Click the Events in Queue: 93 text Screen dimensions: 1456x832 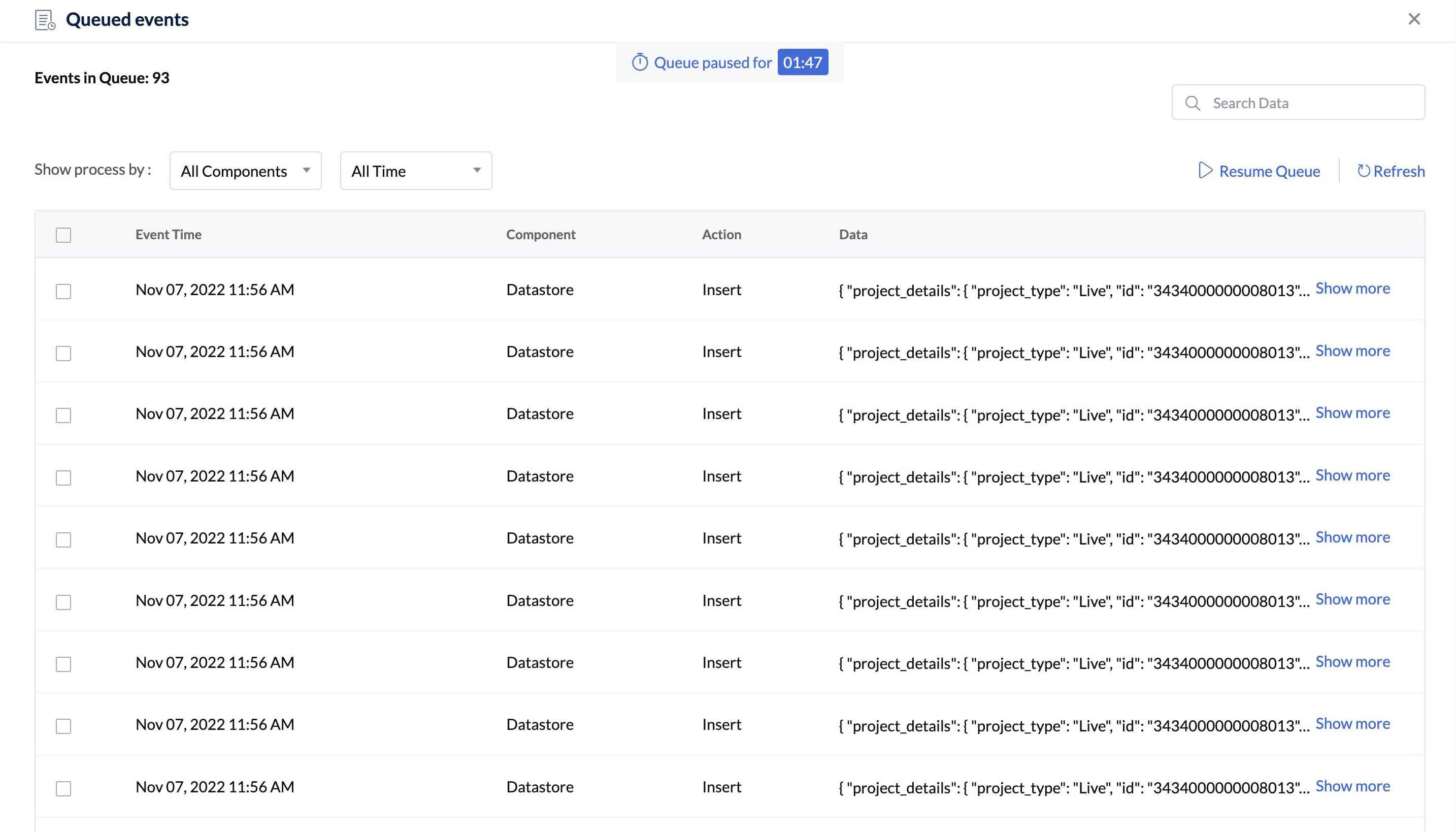pyautogui.click(x=102, y=78)
